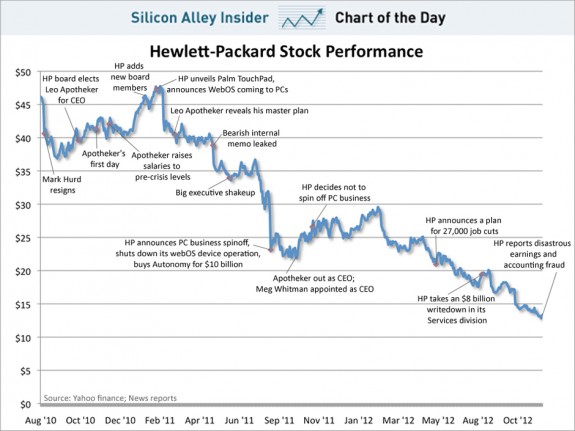Click the Sep '11 x-axis label

(279, 420)
